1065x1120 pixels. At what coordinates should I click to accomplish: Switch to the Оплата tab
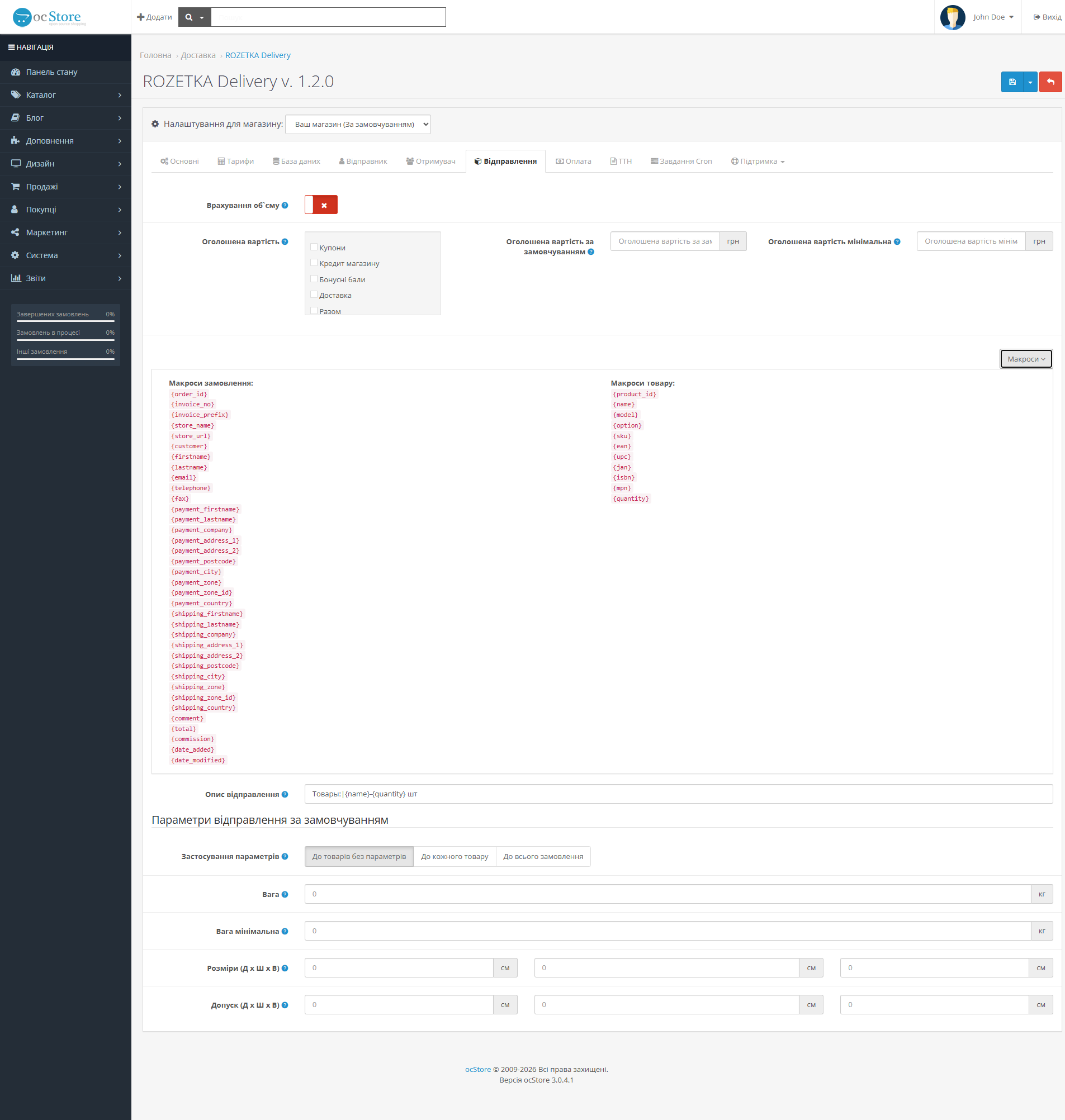point(573,161)
